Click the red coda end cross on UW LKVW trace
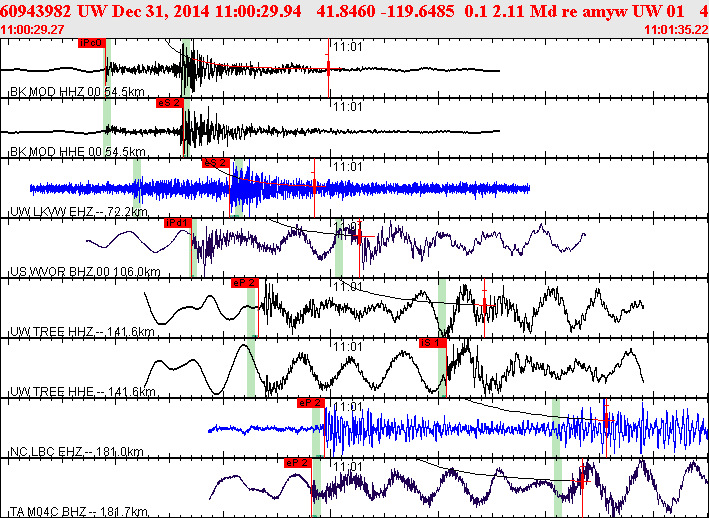 click(314, 186)
